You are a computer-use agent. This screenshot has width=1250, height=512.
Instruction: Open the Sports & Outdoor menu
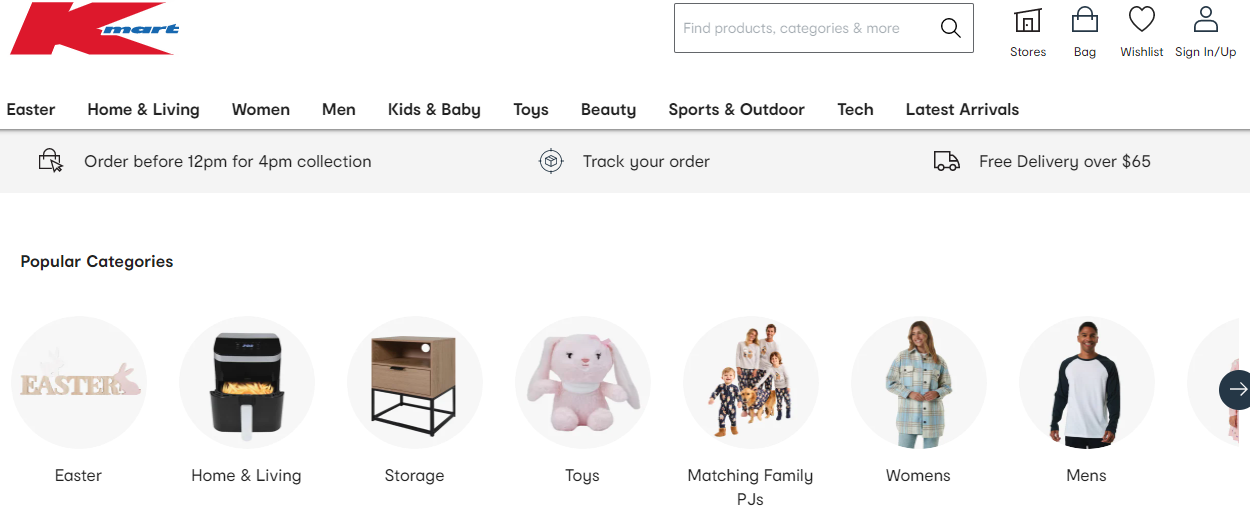click(x=736, y=110)
